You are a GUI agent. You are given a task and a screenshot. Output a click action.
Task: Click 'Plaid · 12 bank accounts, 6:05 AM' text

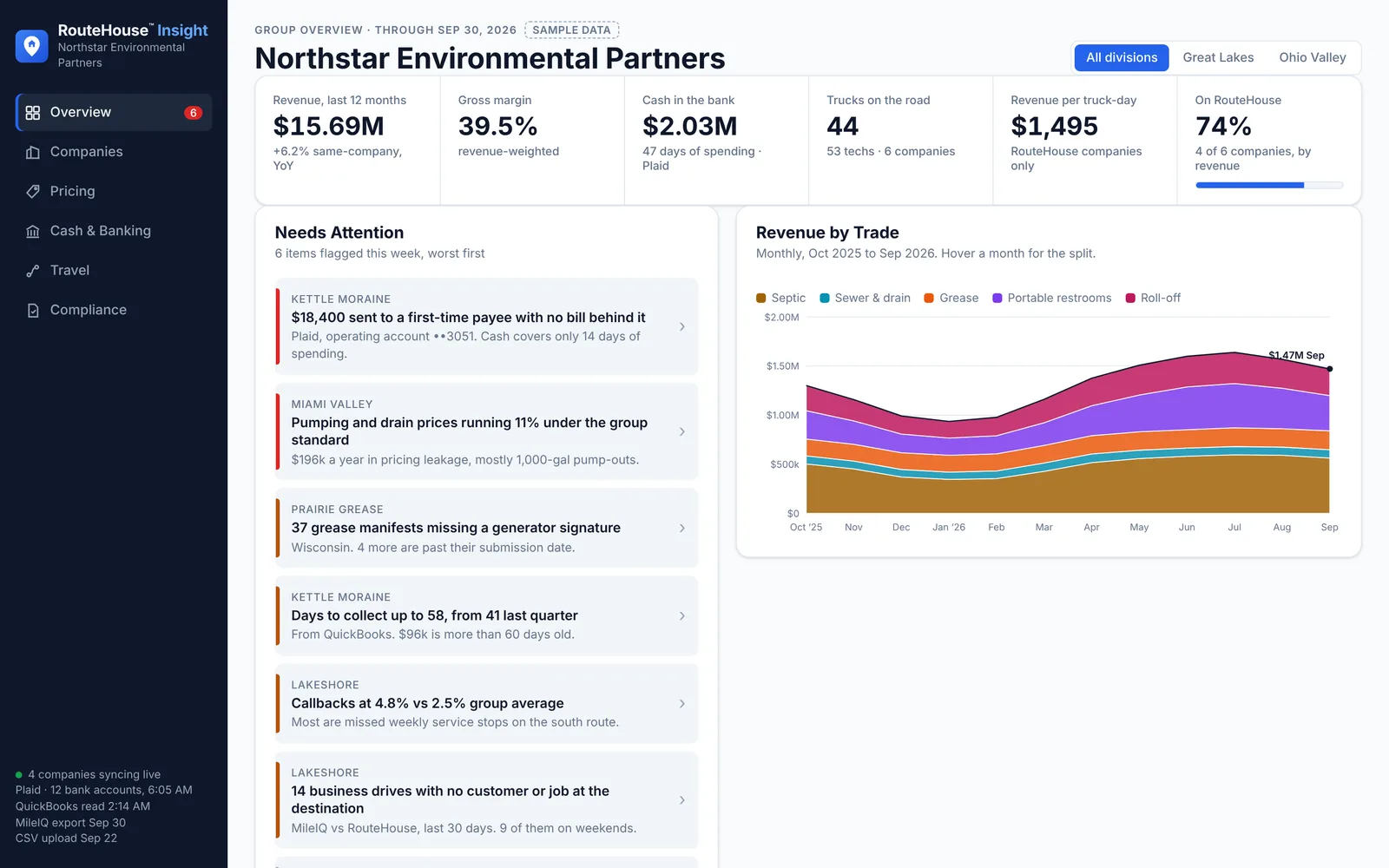[104, 791]
